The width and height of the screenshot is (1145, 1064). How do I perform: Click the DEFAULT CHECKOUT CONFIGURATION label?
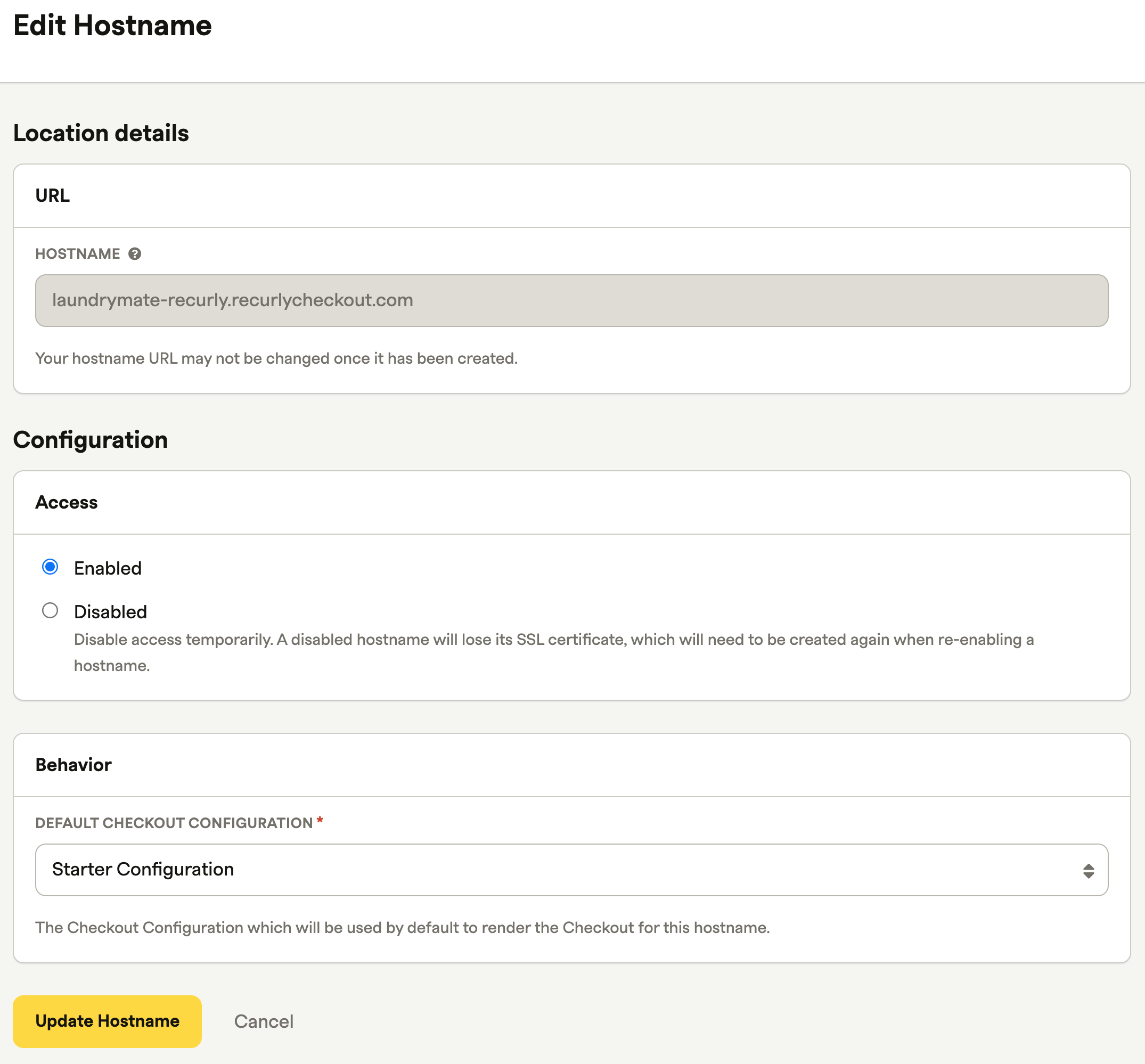[174, 823]
